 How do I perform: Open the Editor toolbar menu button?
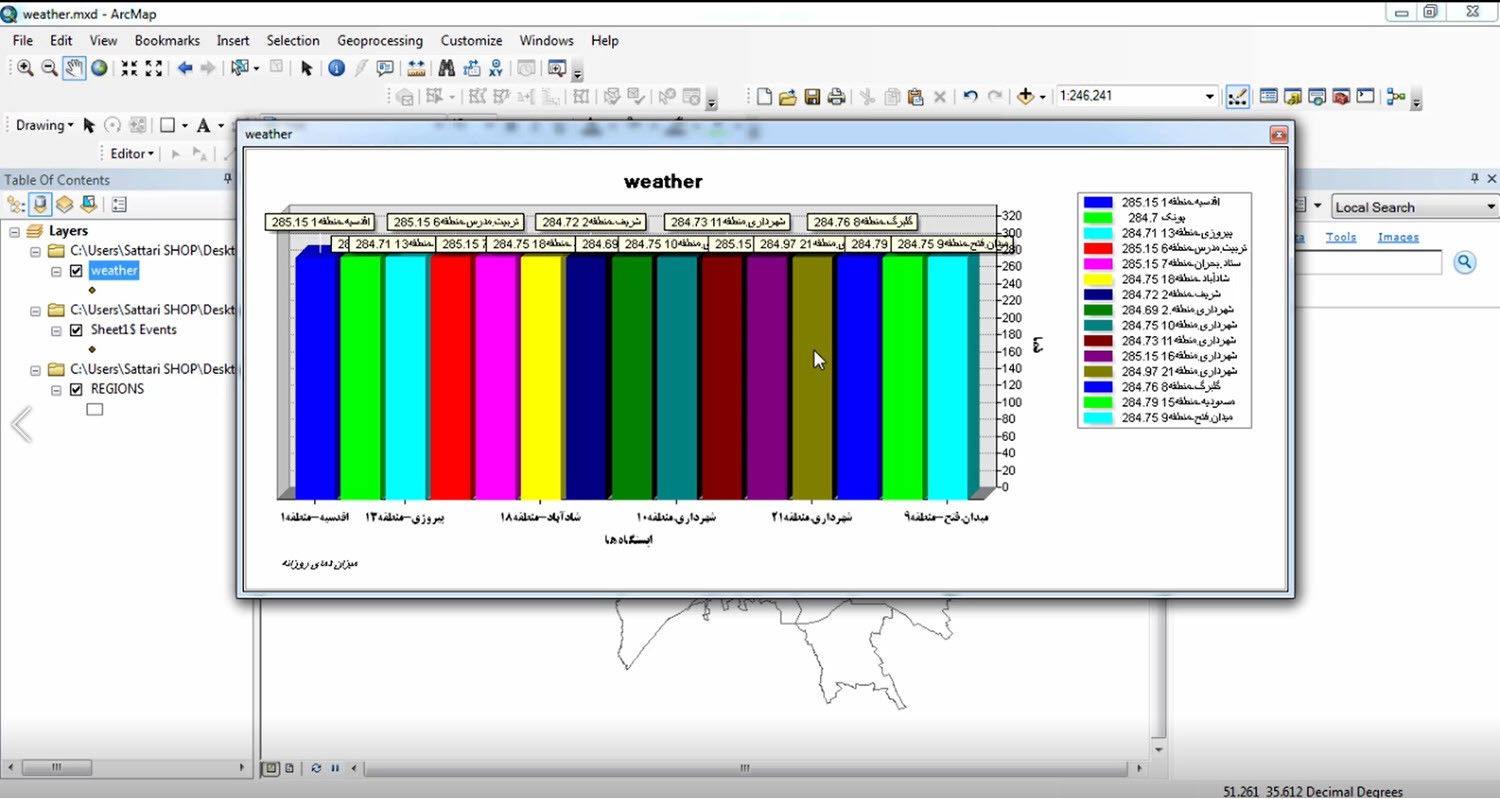click(131, 153)
